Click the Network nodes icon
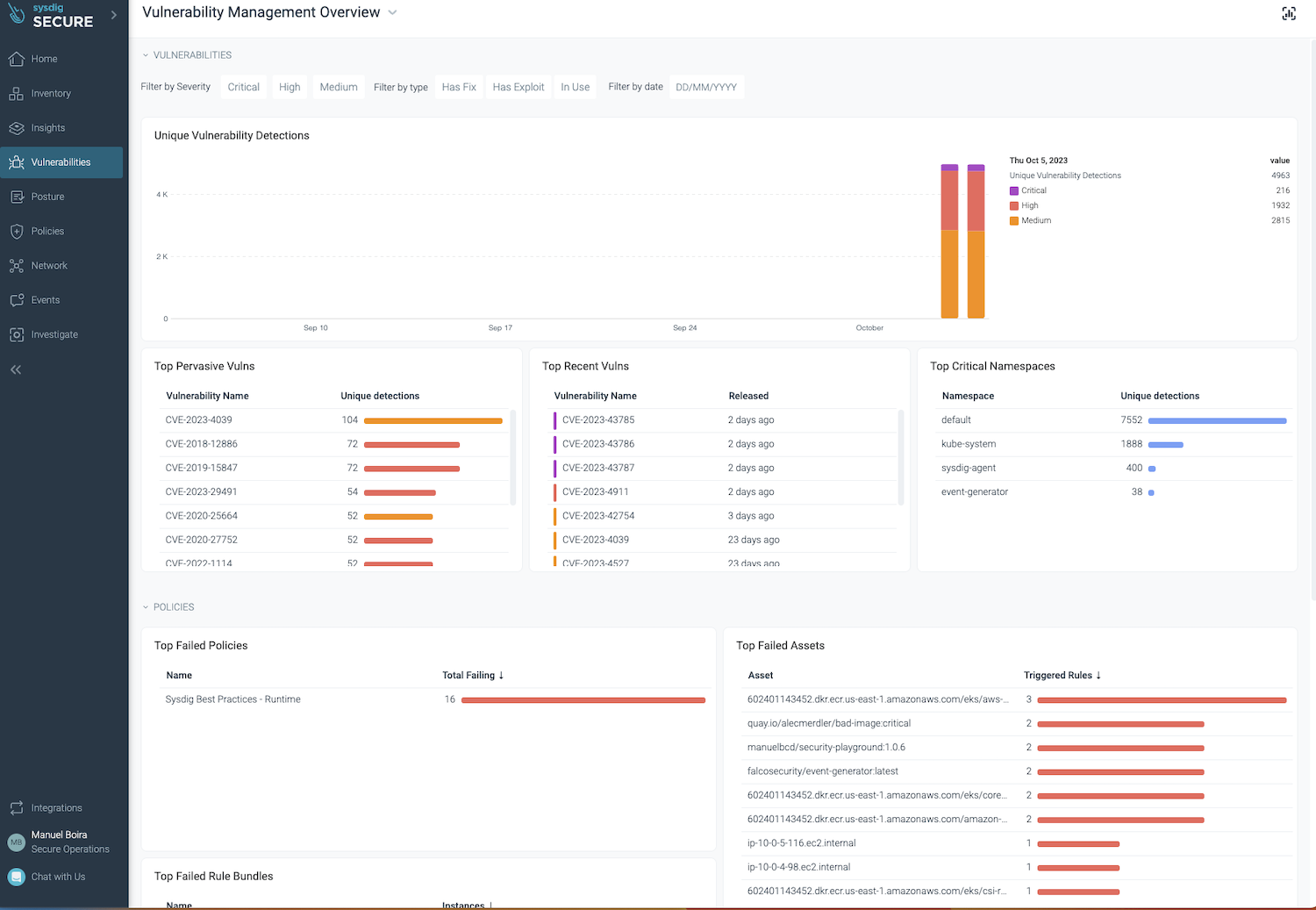1316x910 pixels. point(16,266)
